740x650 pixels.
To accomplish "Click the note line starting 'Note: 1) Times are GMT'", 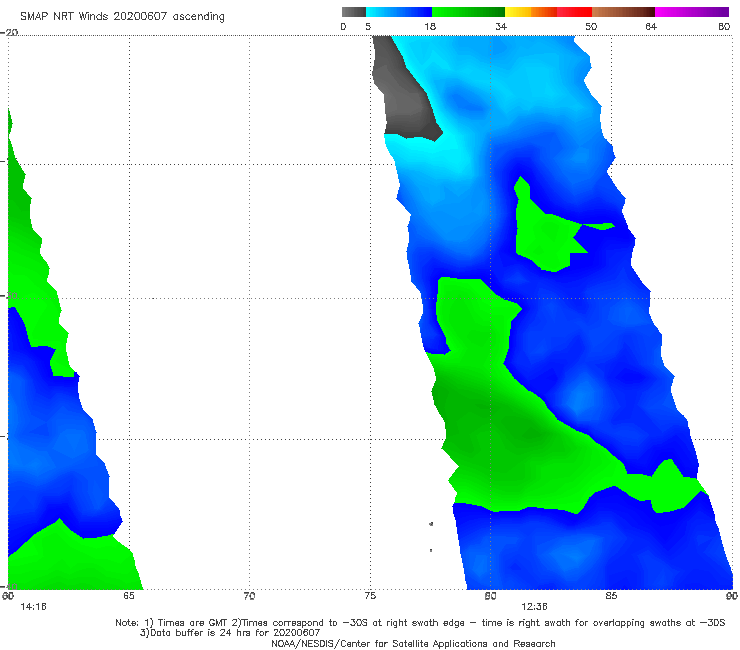I will tap(420, 623).
